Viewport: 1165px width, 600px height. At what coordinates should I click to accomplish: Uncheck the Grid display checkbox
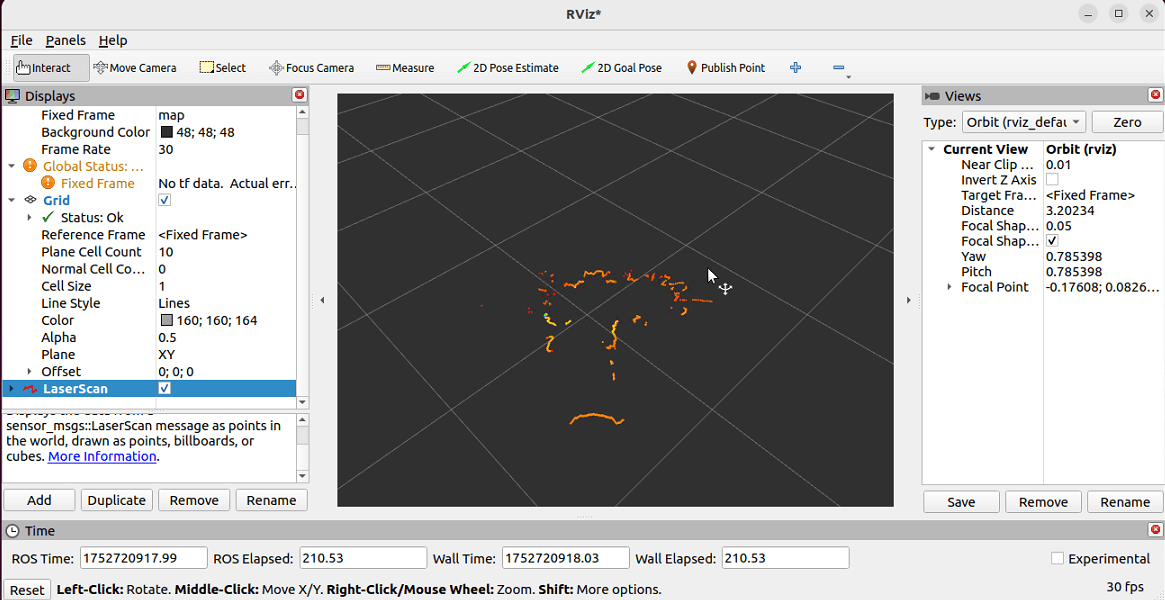pyautogui.click(x=165, y=201)
